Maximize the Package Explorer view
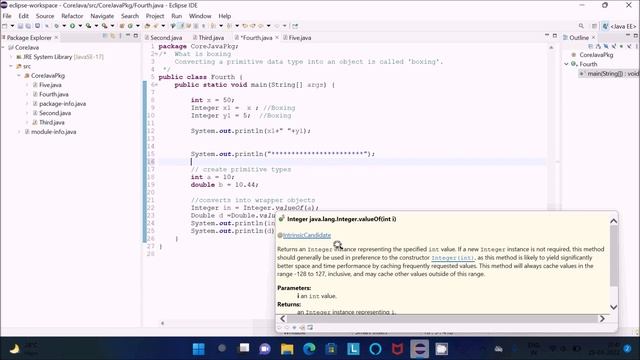The width and height of the screenshot is (640, 360). [136, 36]
